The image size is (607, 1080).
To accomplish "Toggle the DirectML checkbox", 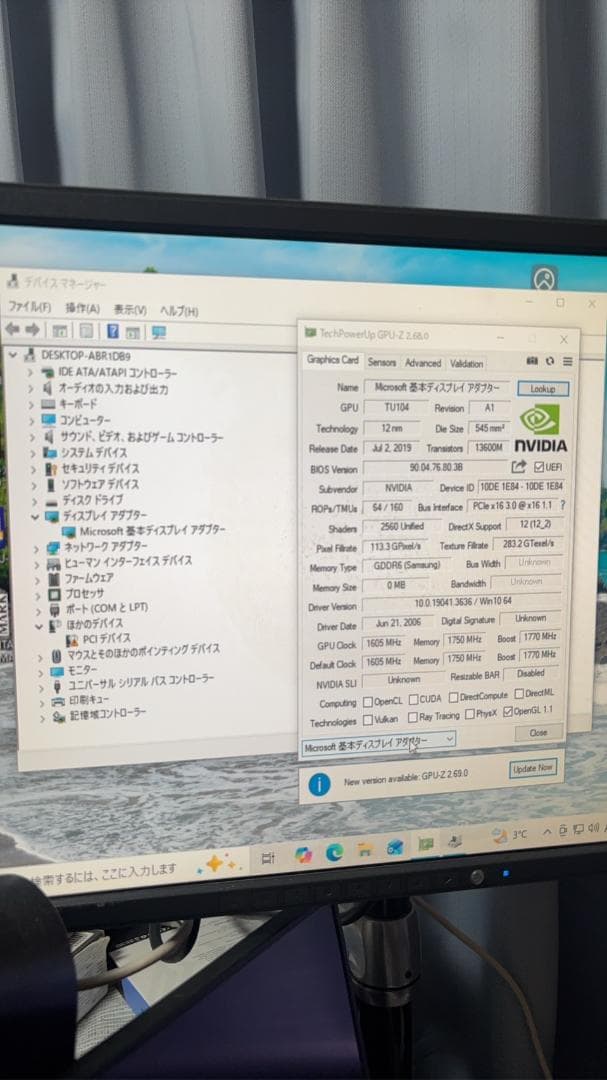I will (x=519, y=694).
